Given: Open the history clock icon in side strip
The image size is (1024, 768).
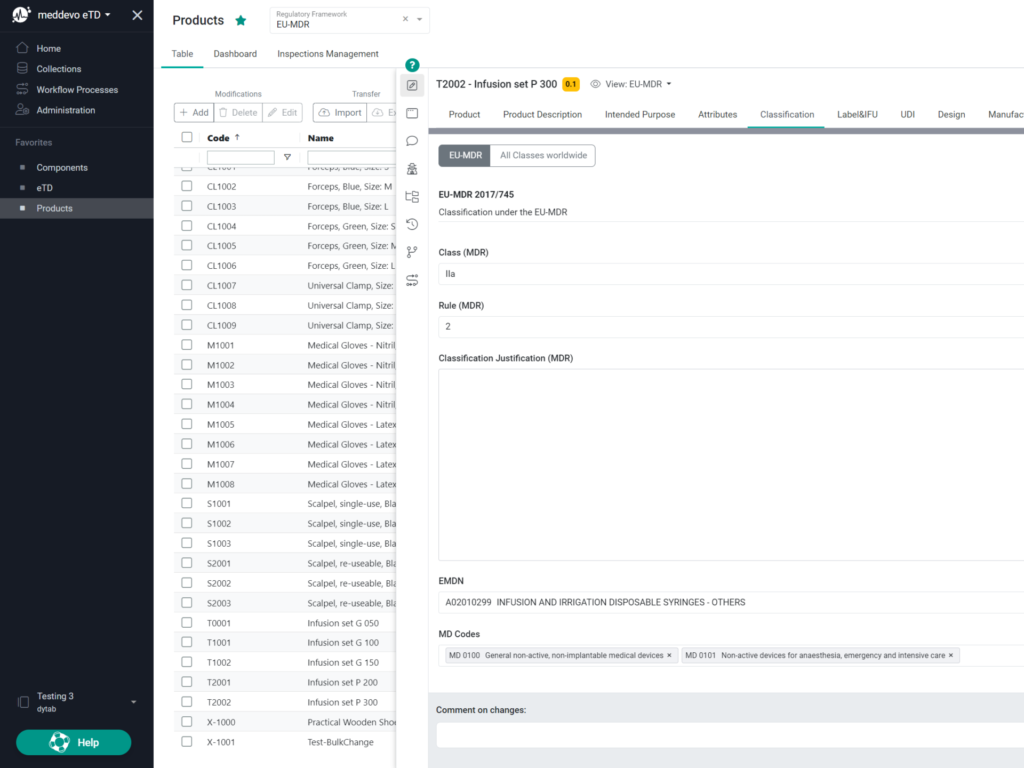Looking at the screenshot, I should coord(412,224).
